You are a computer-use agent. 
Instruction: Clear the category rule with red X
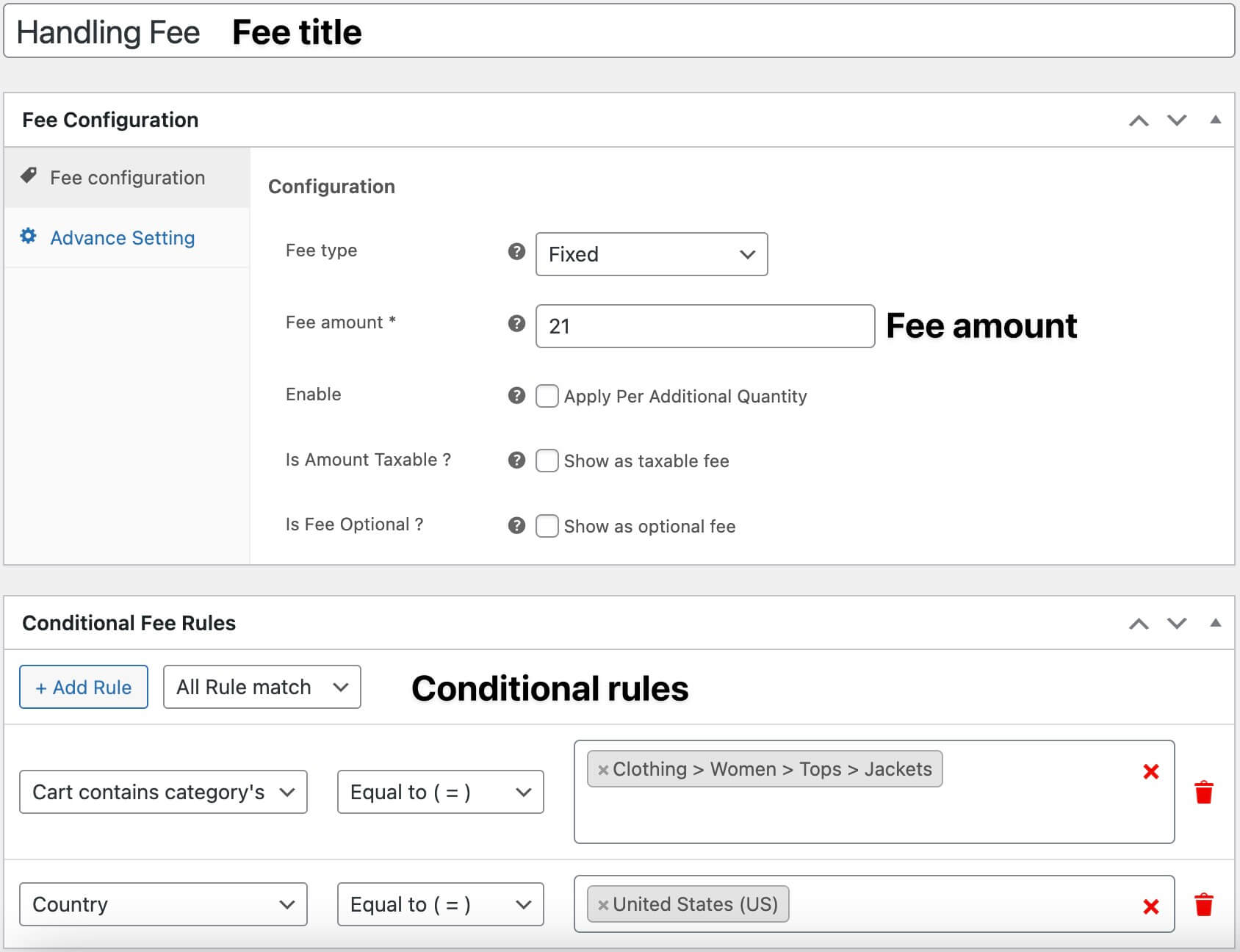pos(1152,772)
